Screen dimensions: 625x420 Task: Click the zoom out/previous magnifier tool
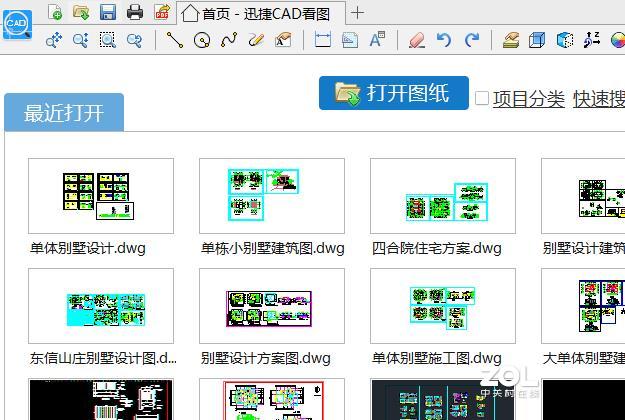coord(135,40)
